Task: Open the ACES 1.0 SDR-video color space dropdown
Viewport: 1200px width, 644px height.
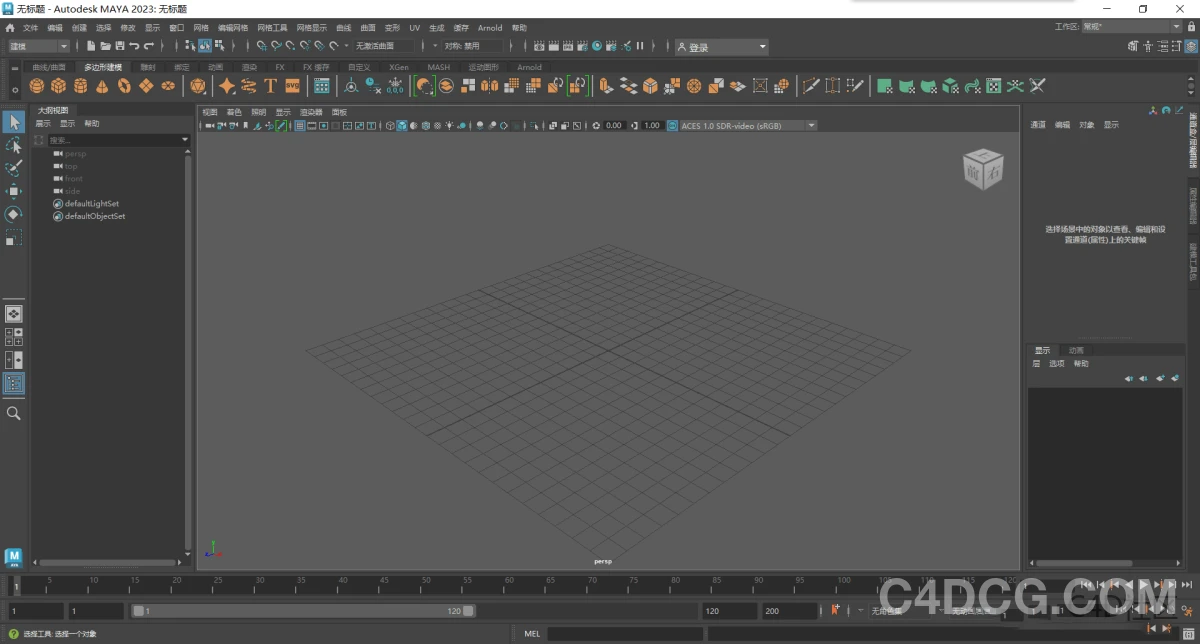Action: pos(811,125)
